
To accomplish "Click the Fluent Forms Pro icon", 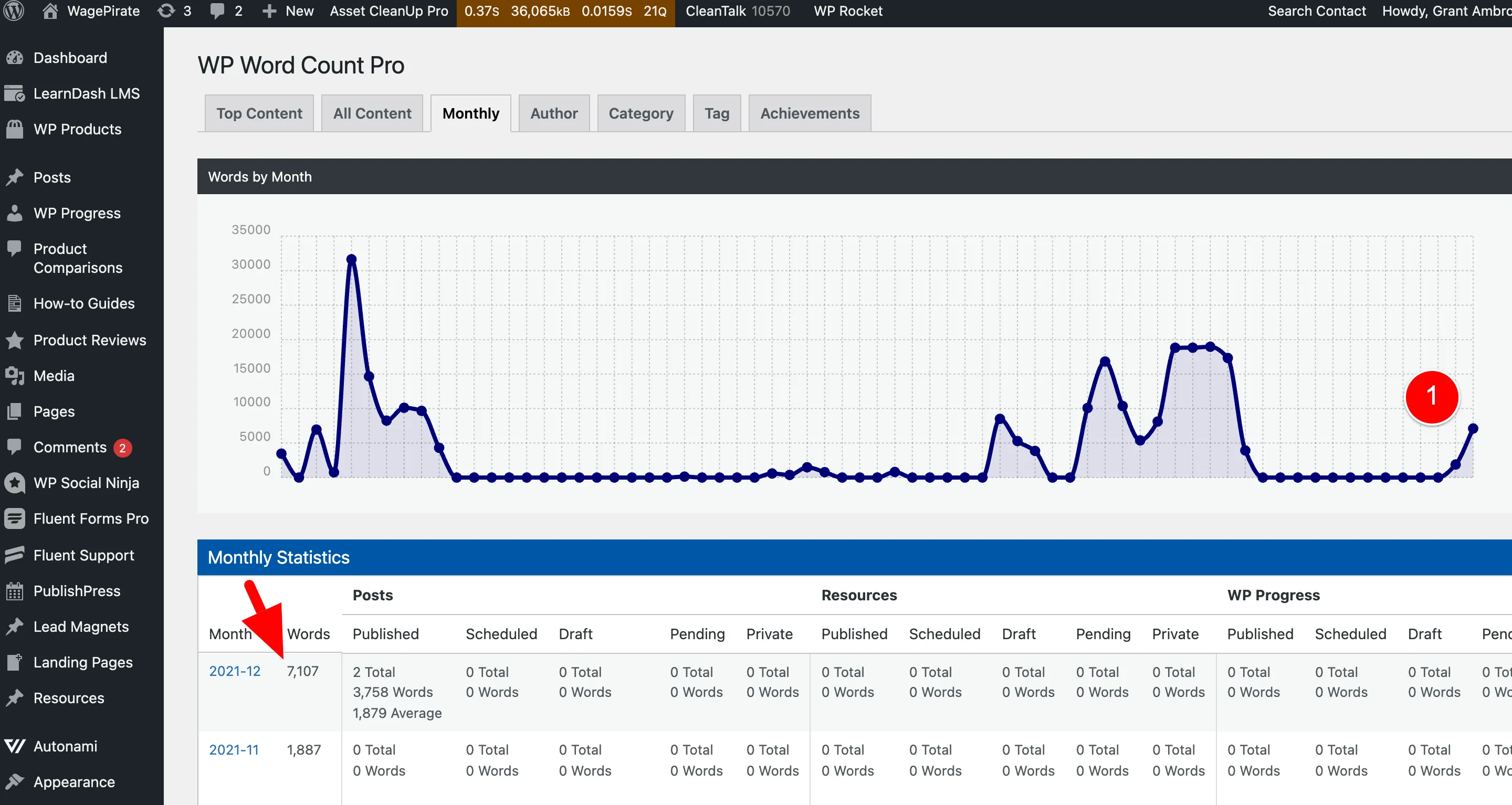I will [15, 518].
